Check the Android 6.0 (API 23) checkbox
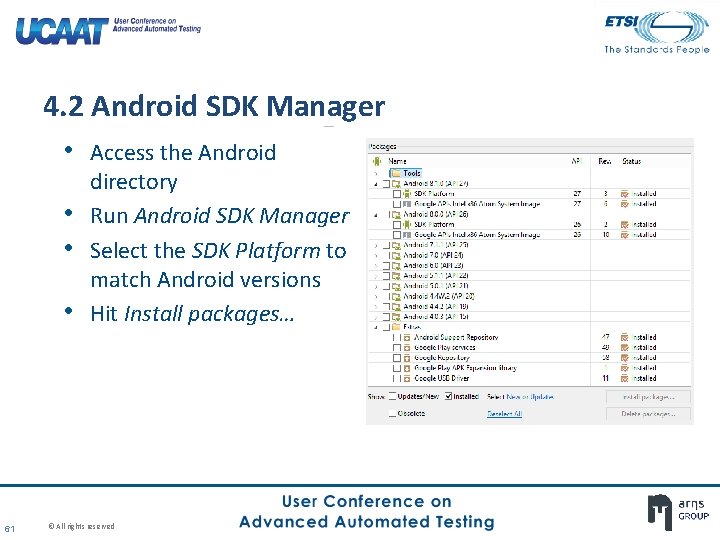 (387, 265)
